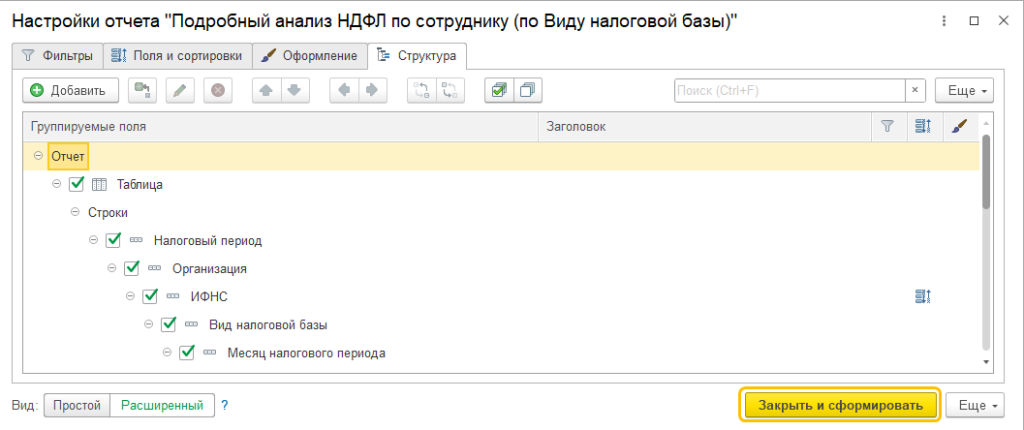The image size is (1024, 430).
Task: Switch view to Расширенный
Action: tap(162, 405)
